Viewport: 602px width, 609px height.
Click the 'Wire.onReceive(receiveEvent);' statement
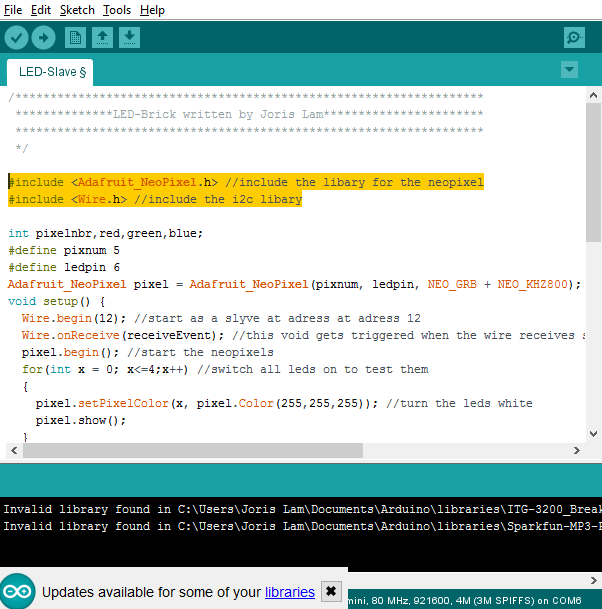tap(123, 336)
